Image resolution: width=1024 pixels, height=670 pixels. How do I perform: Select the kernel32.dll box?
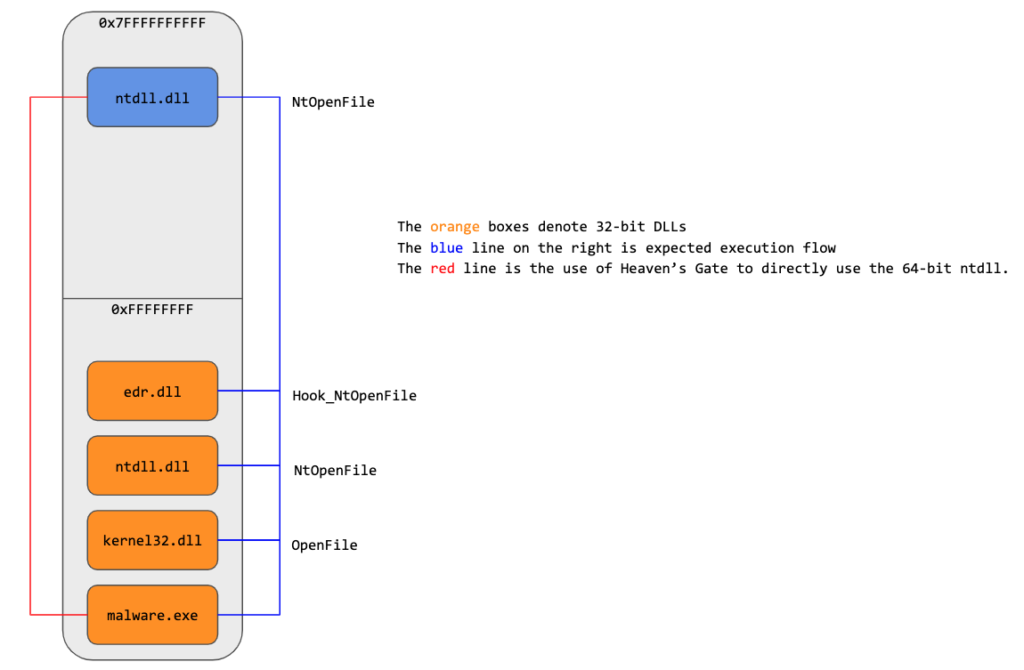coord(152,541)
